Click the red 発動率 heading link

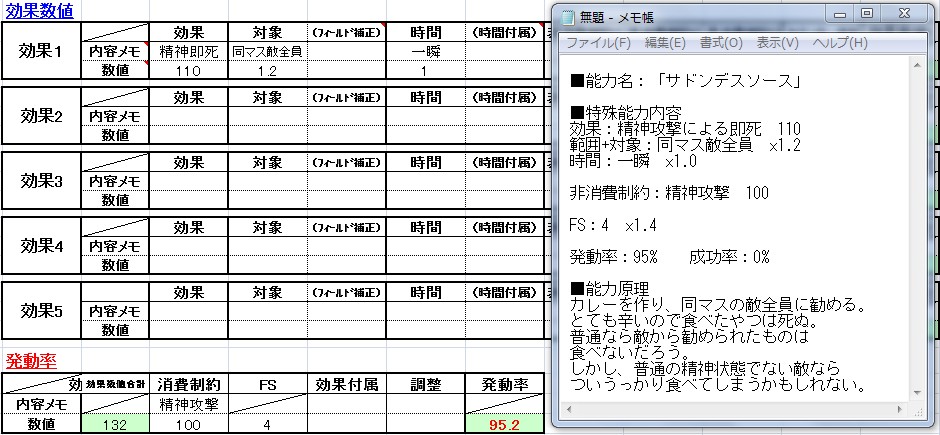click(30, 360)
